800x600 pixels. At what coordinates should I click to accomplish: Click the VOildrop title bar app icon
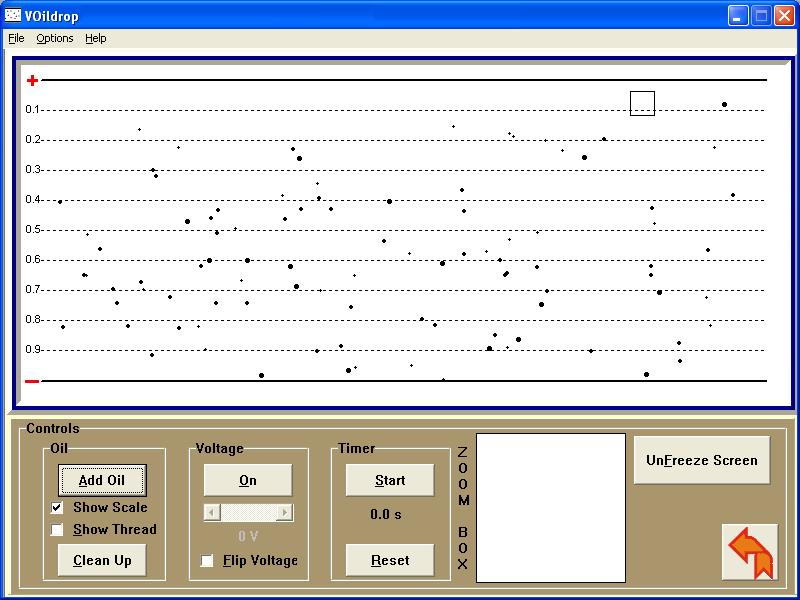click(13, 15)
